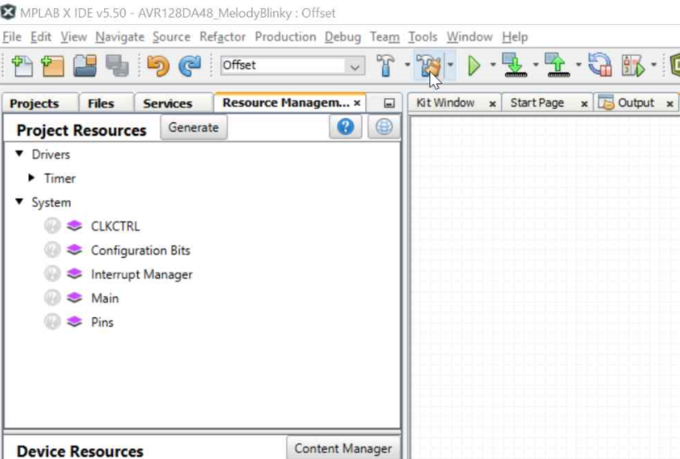Close the Start Page tab
Screen dimensions: 680x459
pyautogui.click(x=584, y=104)
